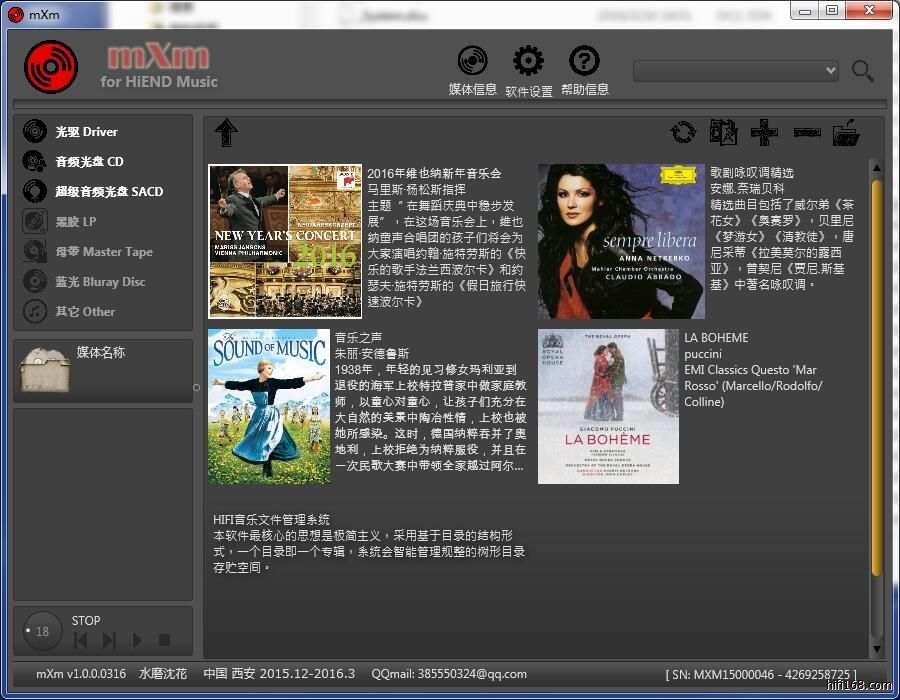
Task: Click the album list vertical scrollbar
Action: [877, 380]
